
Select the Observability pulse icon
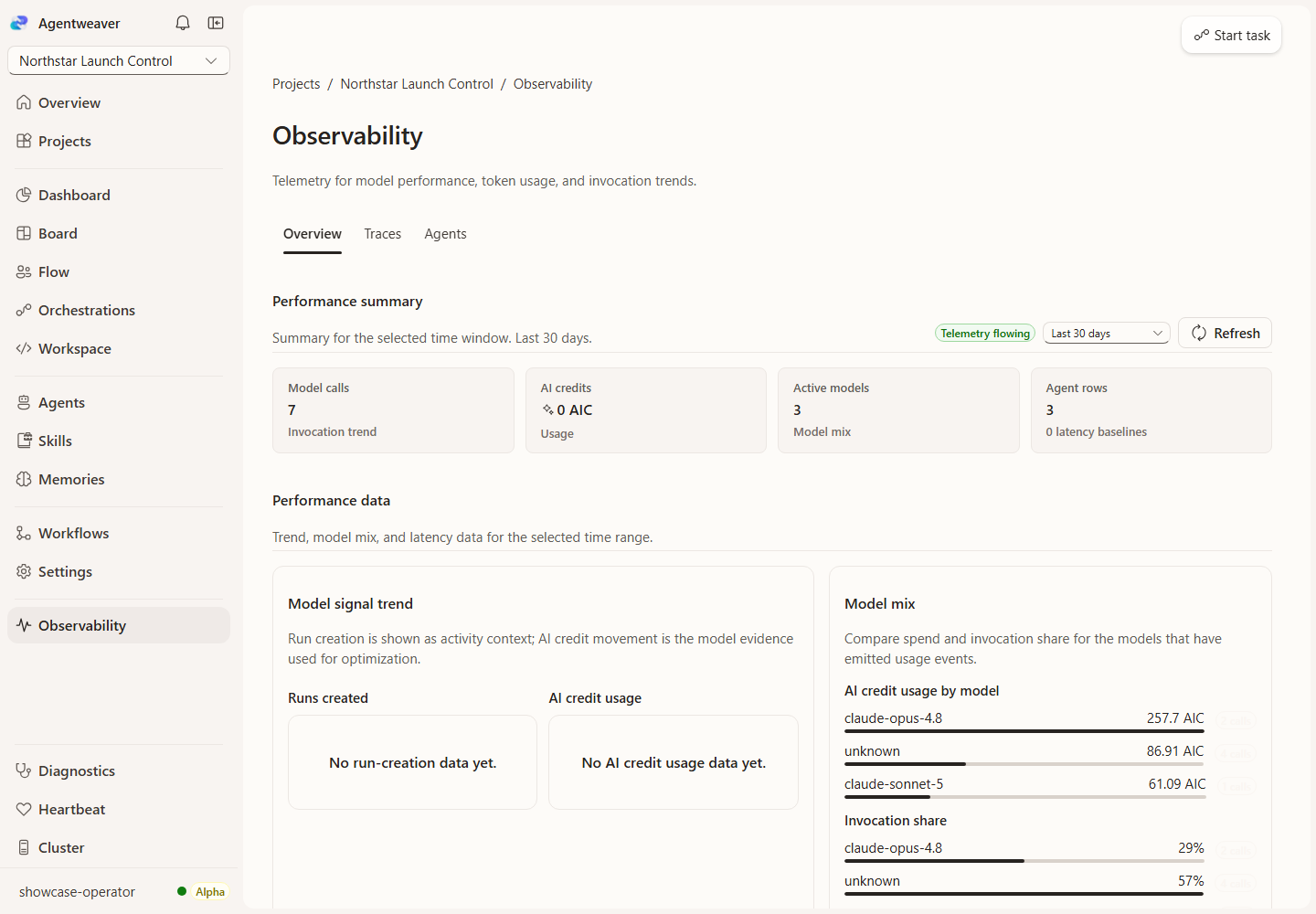24,625
